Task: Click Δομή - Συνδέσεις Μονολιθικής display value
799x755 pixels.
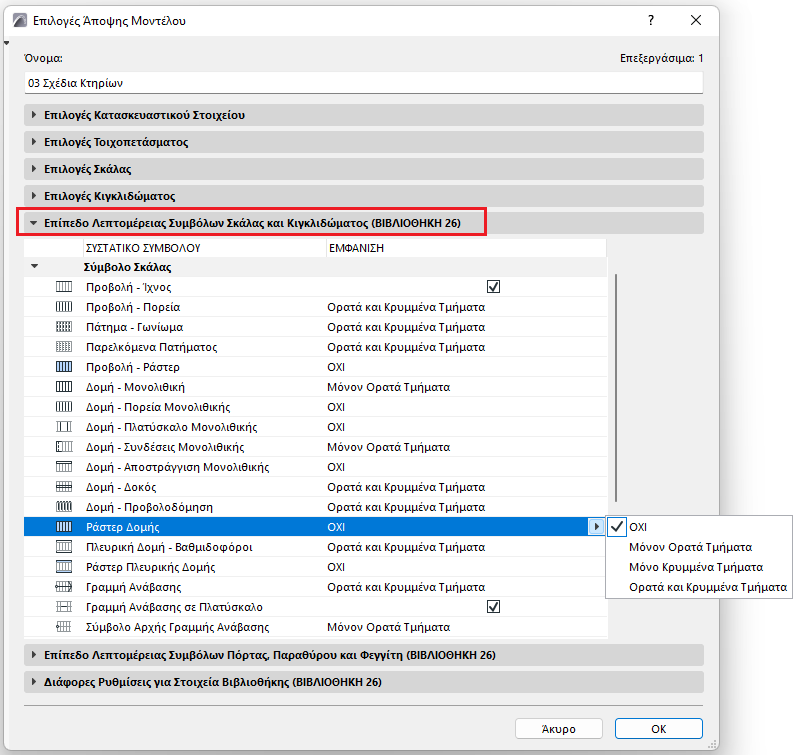Action: [x=389, y=447]
